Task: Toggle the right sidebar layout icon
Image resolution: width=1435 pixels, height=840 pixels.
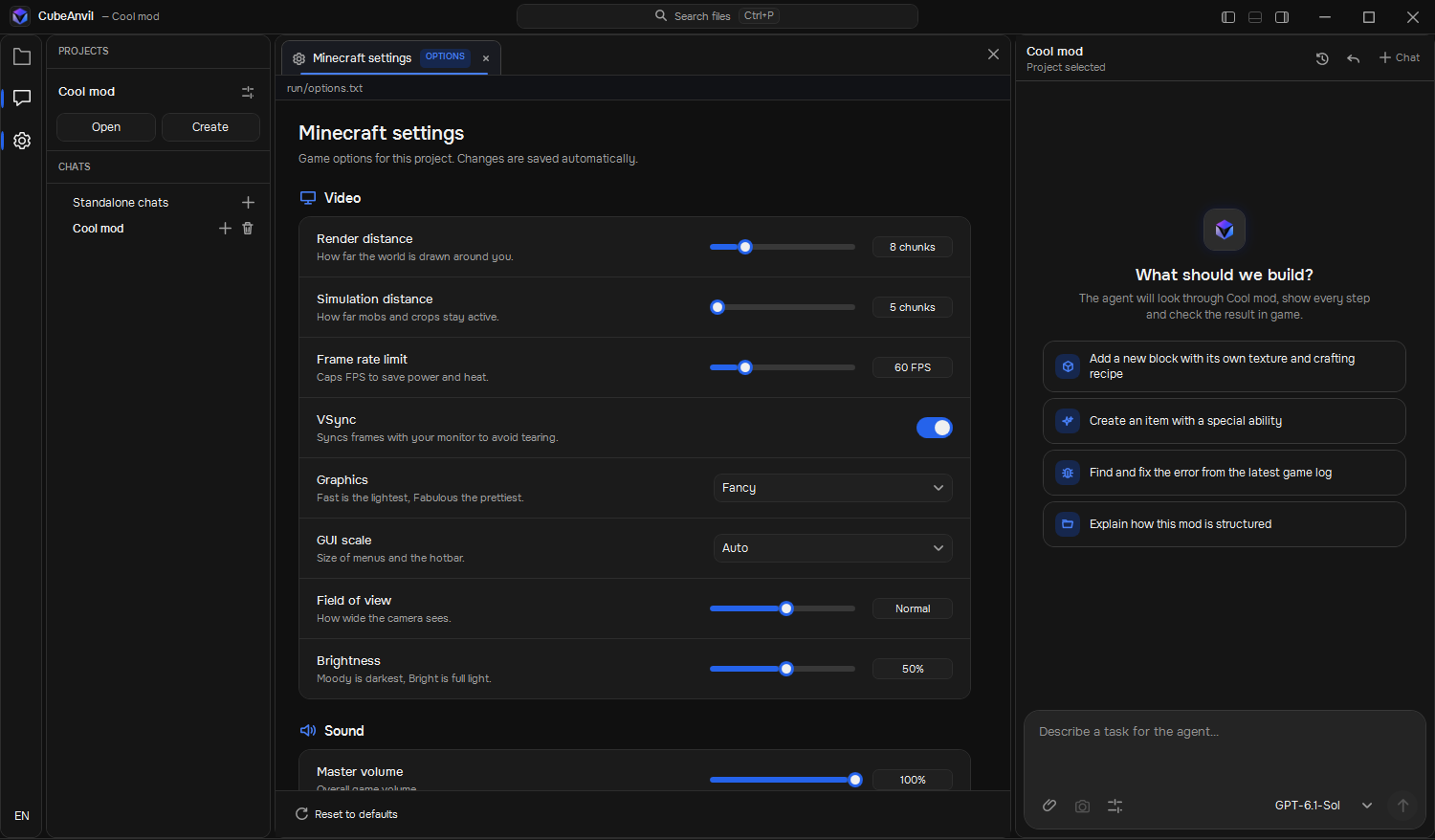Action: (x=1282, y=17)
